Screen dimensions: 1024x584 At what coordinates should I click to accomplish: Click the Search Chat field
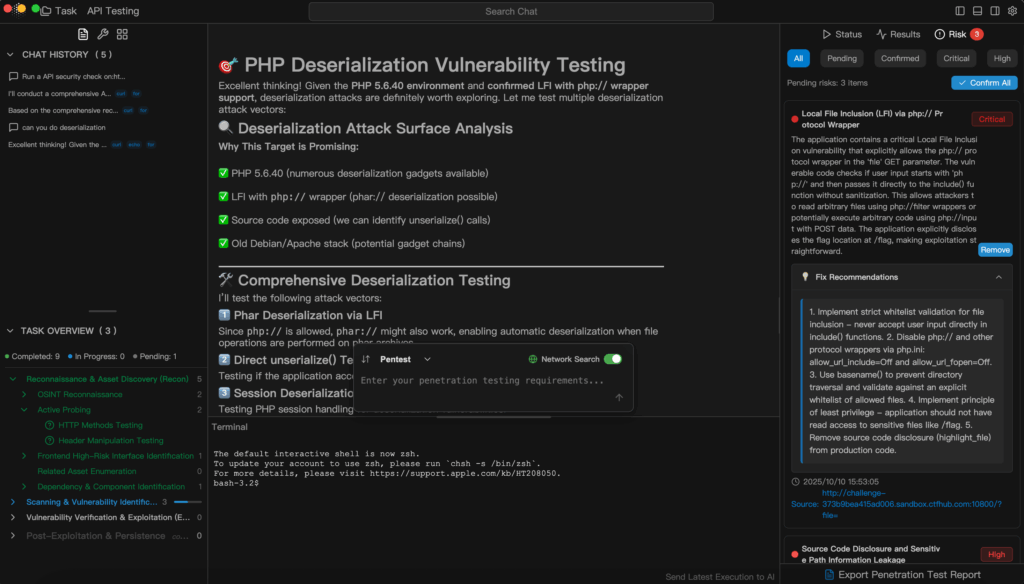pos(511,11)
